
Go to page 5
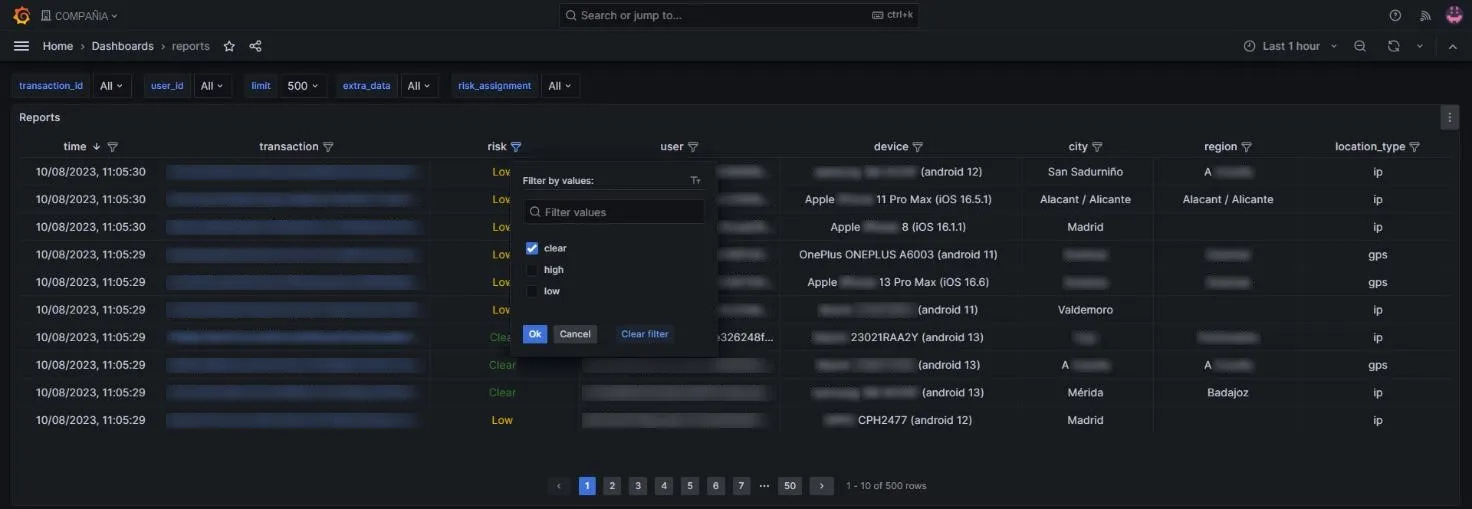coord(690,486)
